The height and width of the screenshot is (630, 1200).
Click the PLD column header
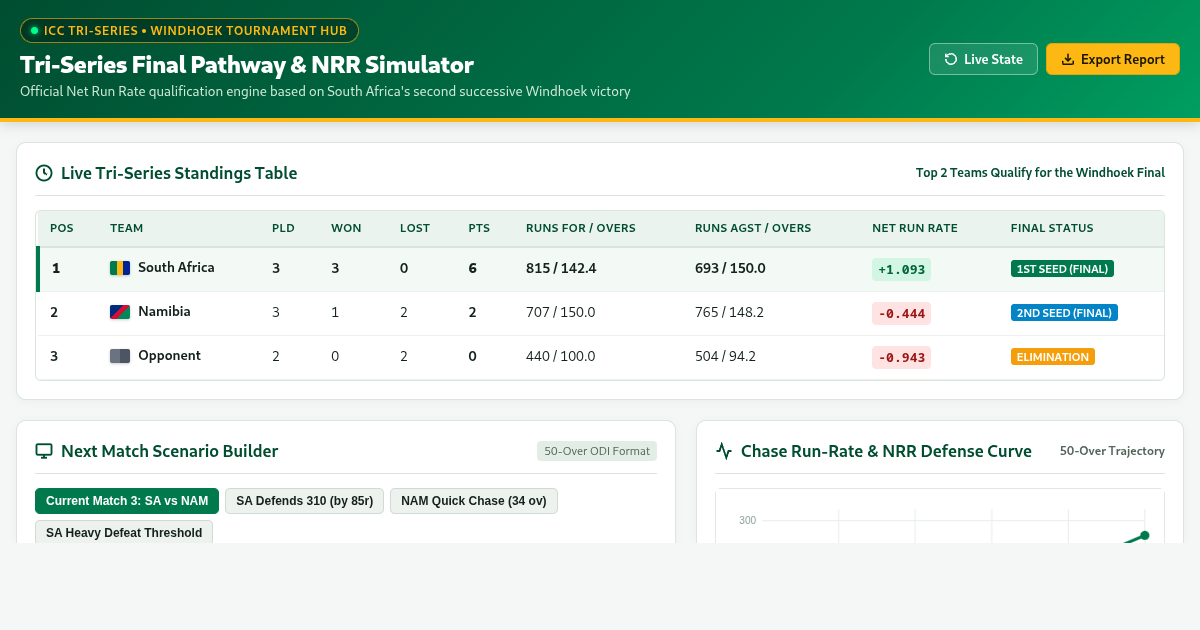pyautogui.click(x=283, y=228)
